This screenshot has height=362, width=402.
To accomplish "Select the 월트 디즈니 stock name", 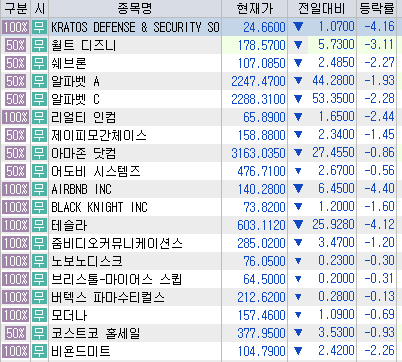I will coord(83,45).
